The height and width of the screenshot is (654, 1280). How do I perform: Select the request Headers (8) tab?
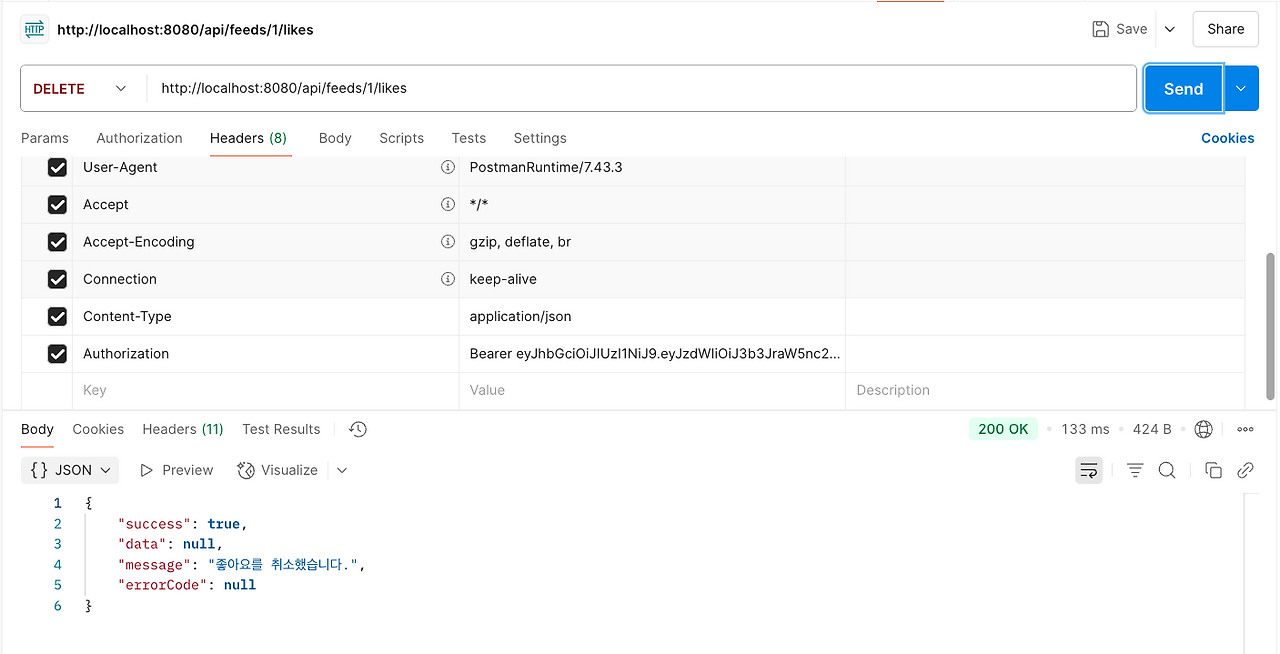pos(249,138)
